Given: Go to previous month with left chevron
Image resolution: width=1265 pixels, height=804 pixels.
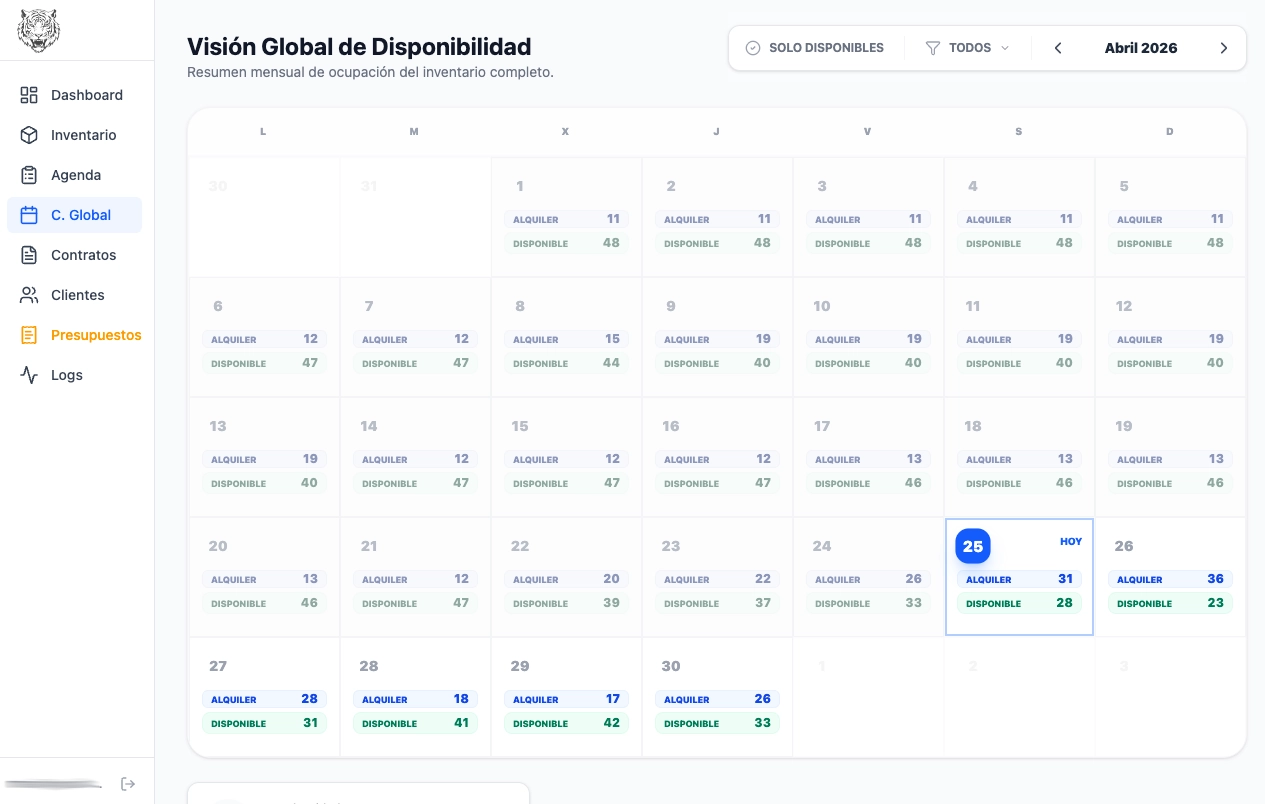Looking at the screenshot, I should 1058,48.
